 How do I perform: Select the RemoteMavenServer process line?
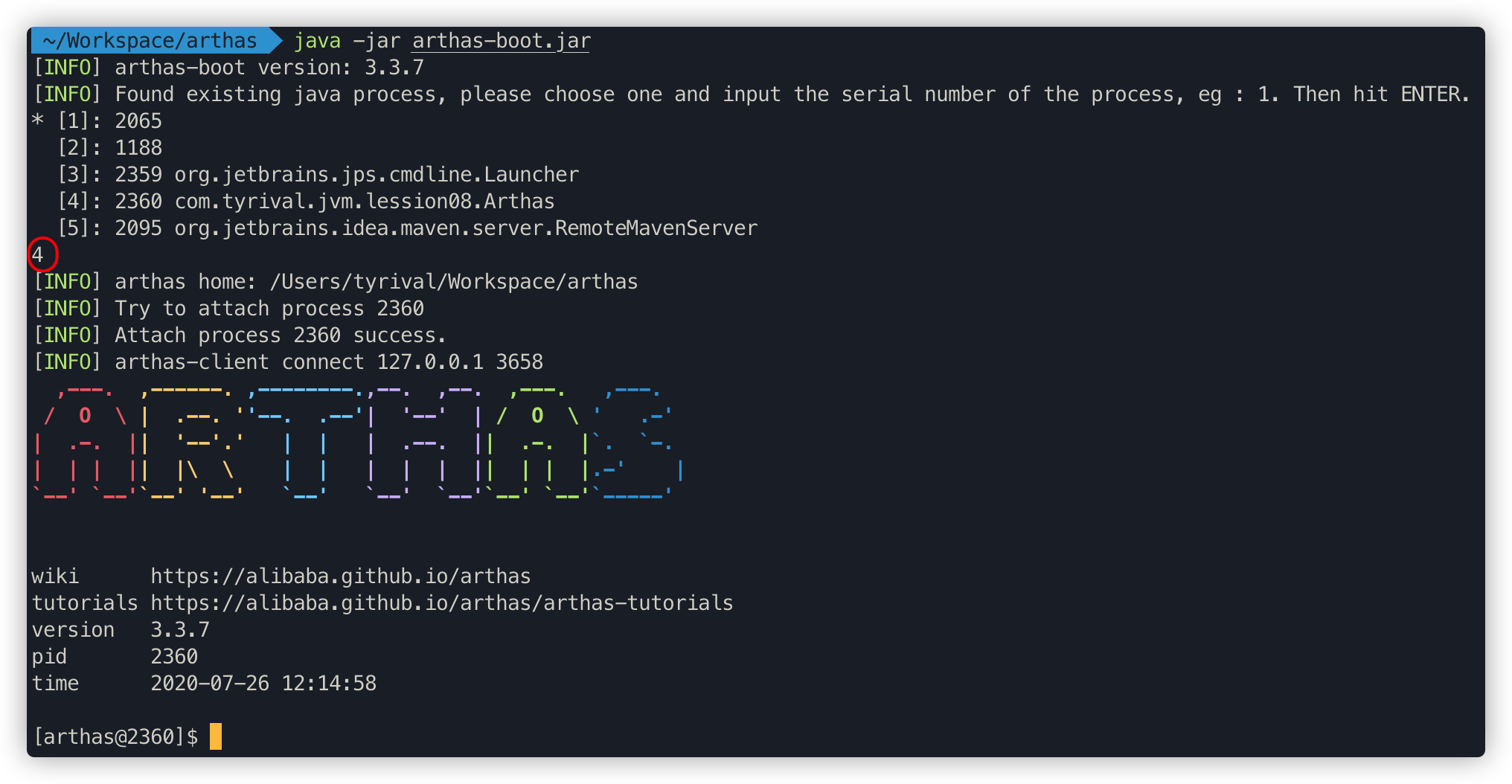407,228
